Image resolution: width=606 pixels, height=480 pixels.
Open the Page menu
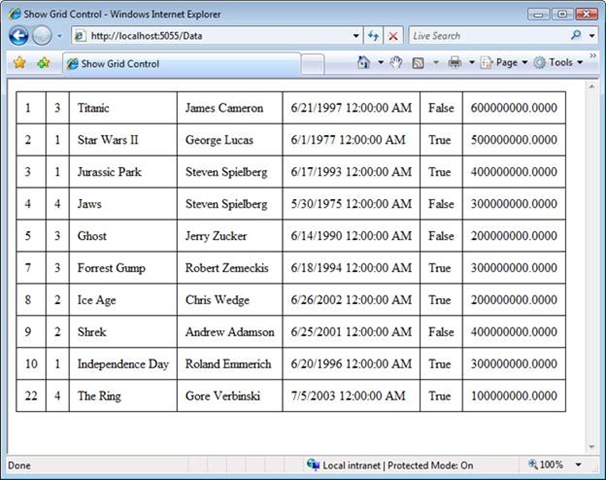pos(504,62)
